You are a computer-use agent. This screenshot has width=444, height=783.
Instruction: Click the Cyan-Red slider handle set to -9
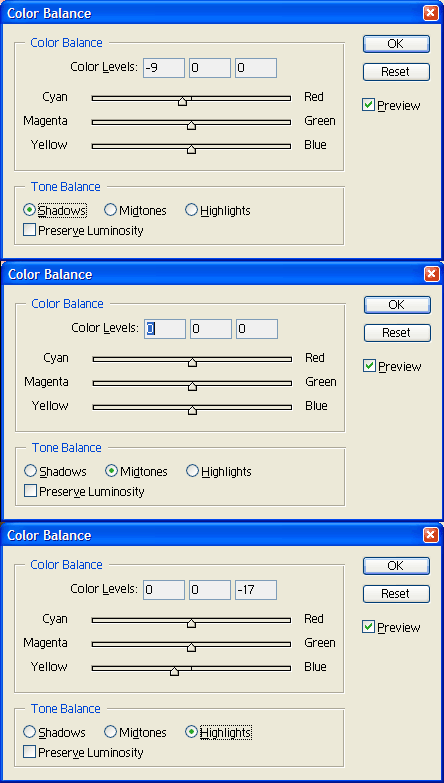[182, 101]
